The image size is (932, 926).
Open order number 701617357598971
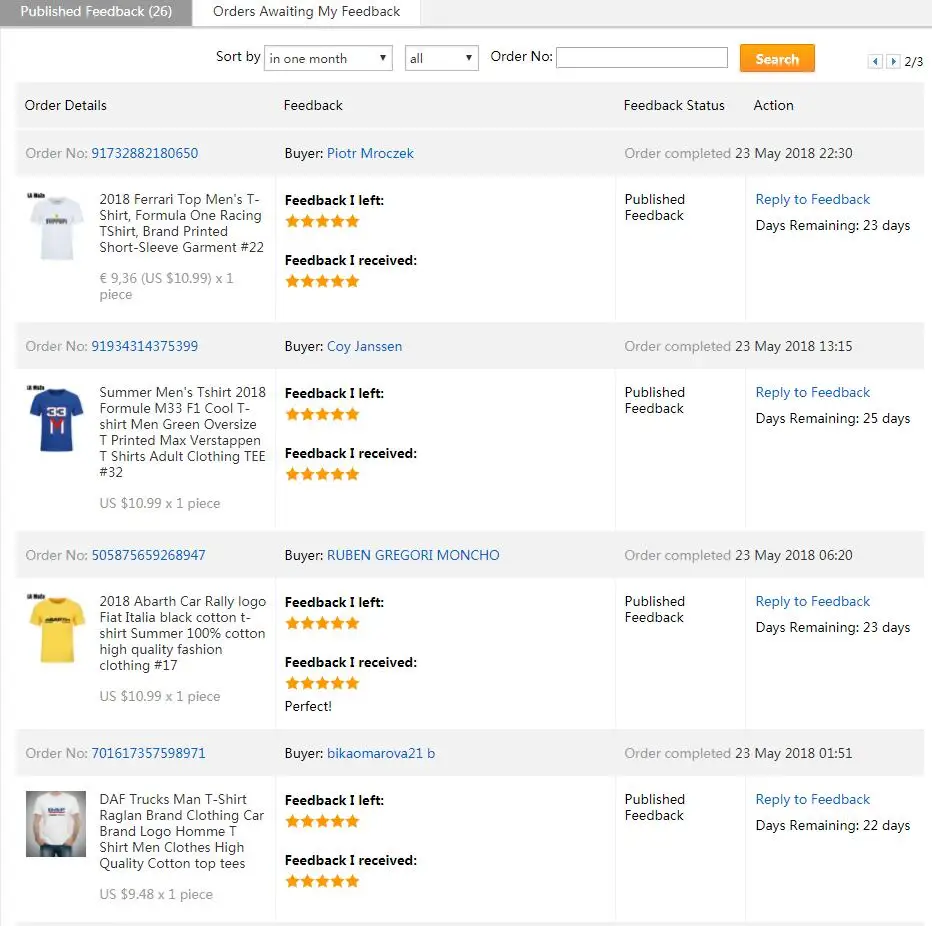(148, 754)
